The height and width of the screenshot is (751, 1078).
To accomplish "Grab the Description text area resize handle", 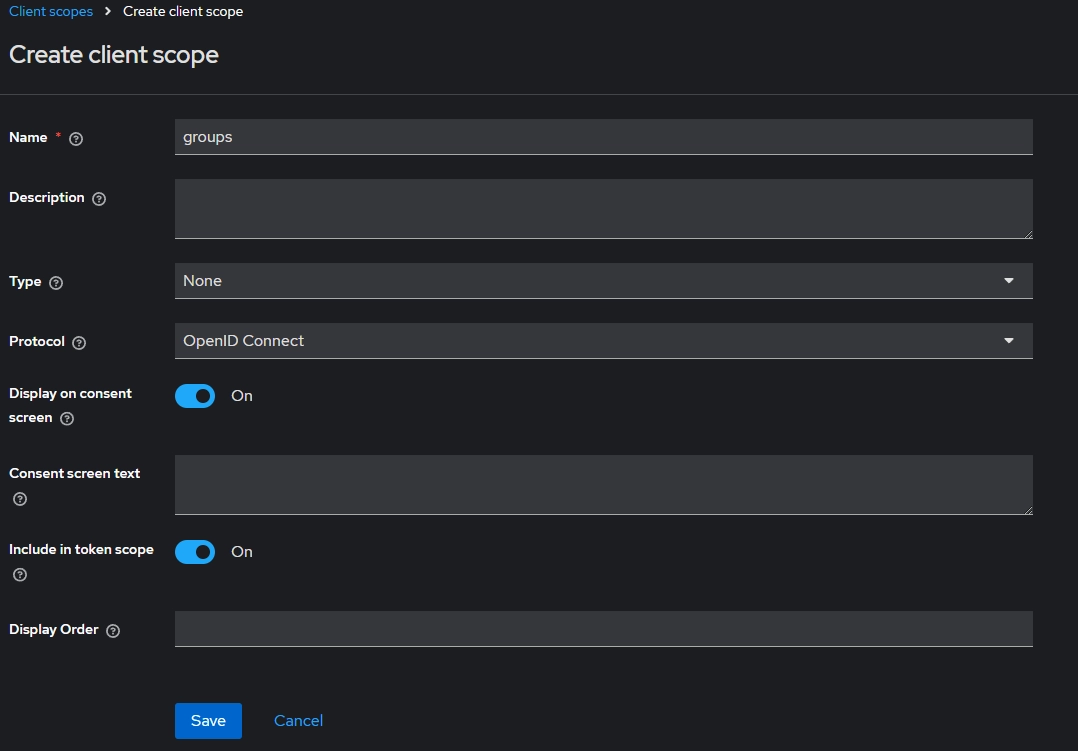I will [x=1027, y=233].
